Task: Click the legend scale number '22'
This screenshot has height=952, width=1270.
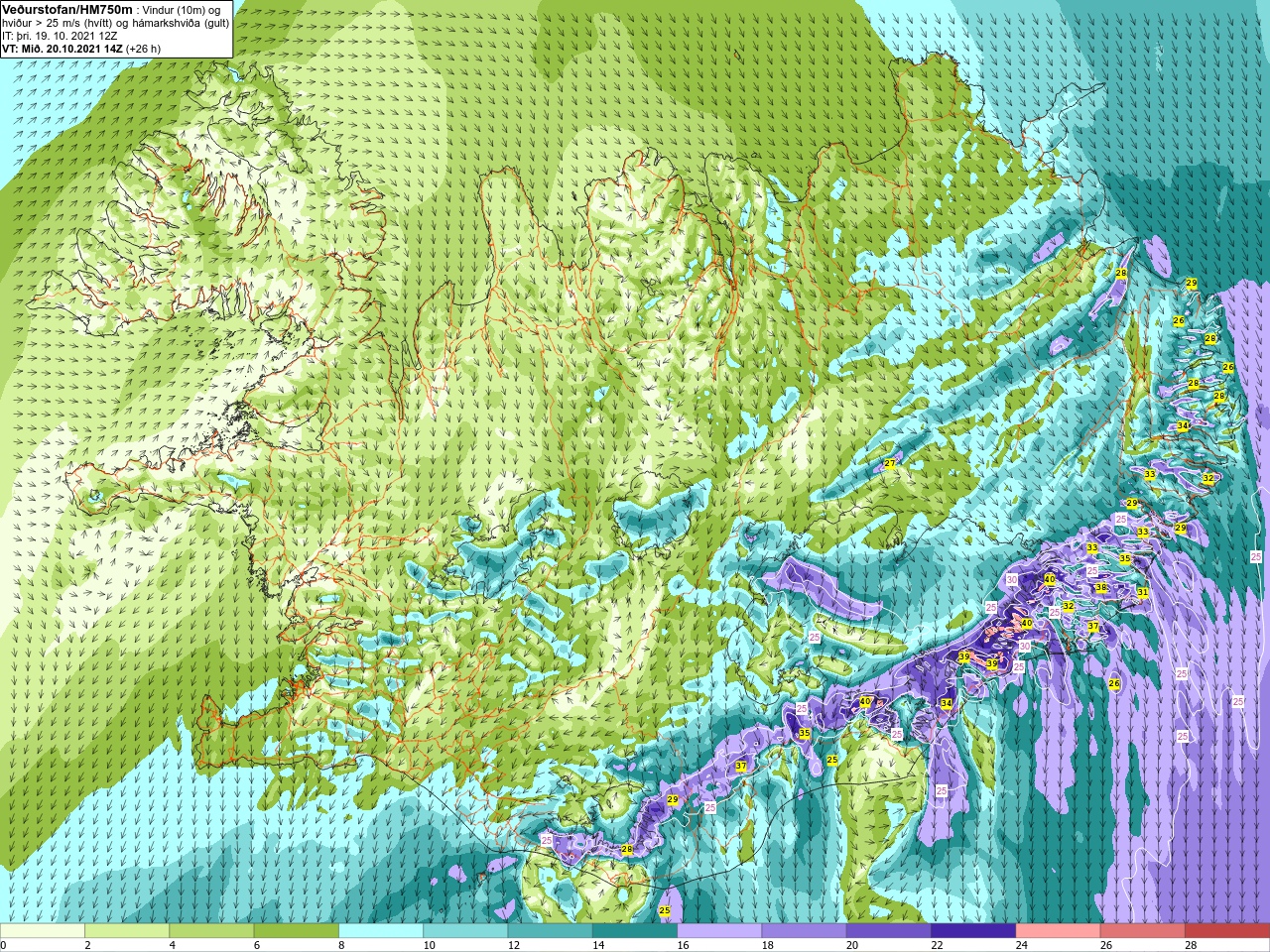Action: (x=937, y=945)
